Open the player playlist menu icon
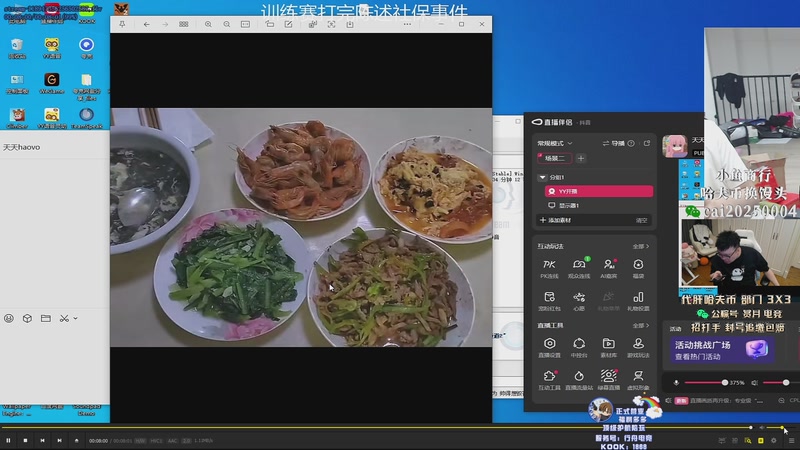This screenshot has height=450, width=800. pyautogui.click(x=791, y=440)
